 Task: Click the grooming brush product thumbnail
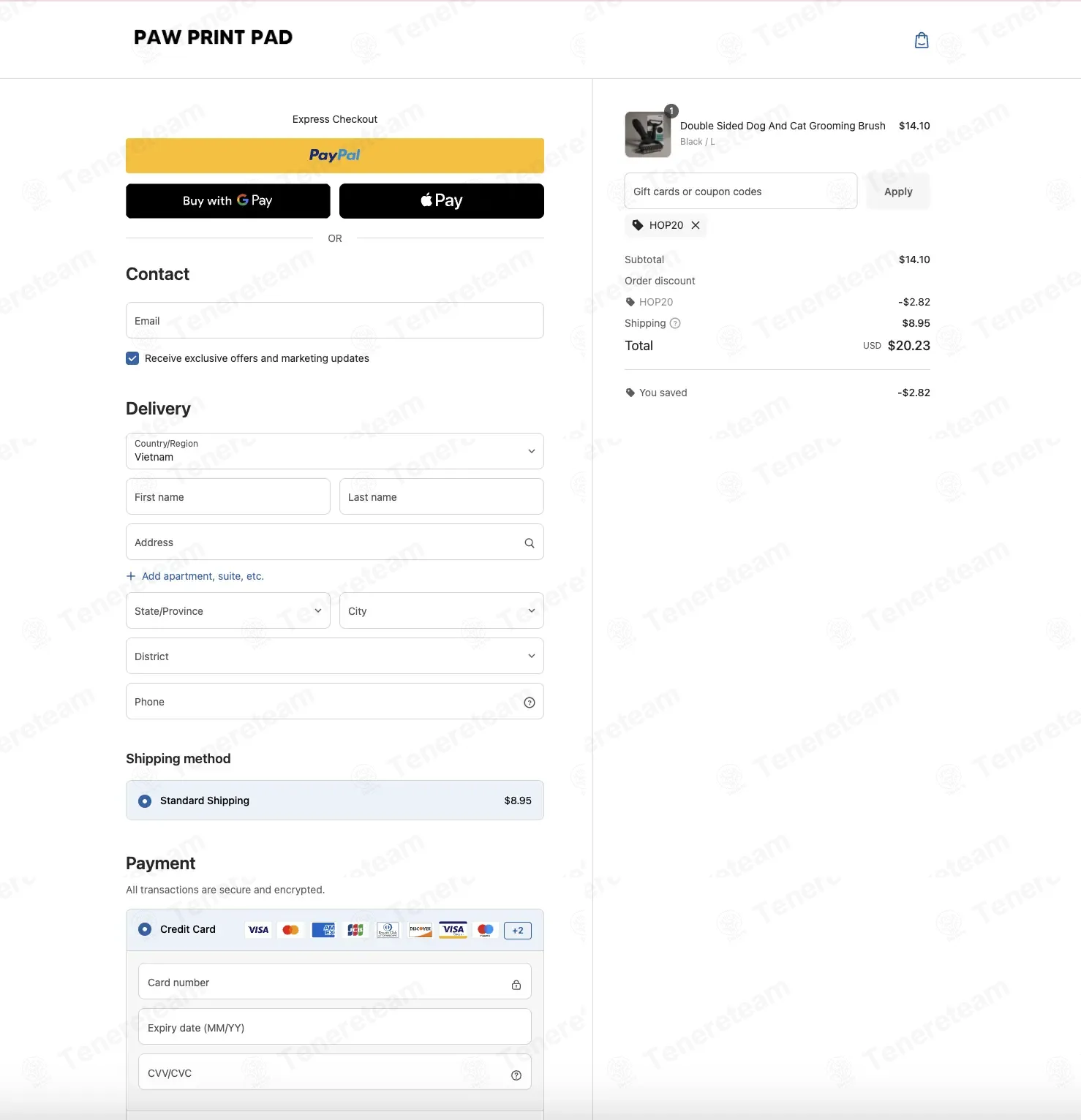[648, 135]
